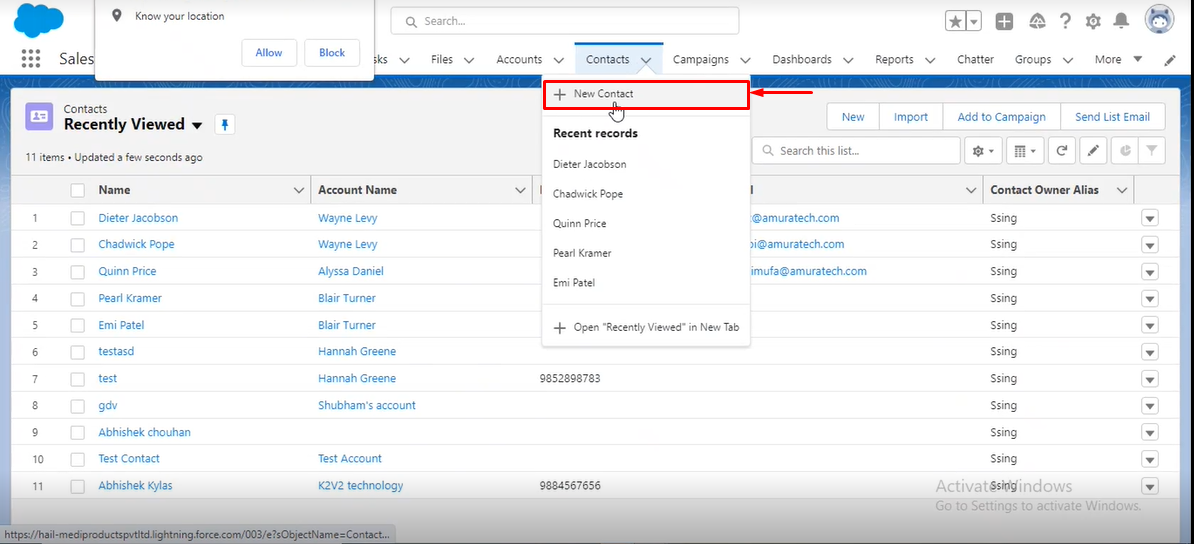
Task: Check the box for Dieter Jacobson
Action: pyautogui.click(x=78, y=218)
